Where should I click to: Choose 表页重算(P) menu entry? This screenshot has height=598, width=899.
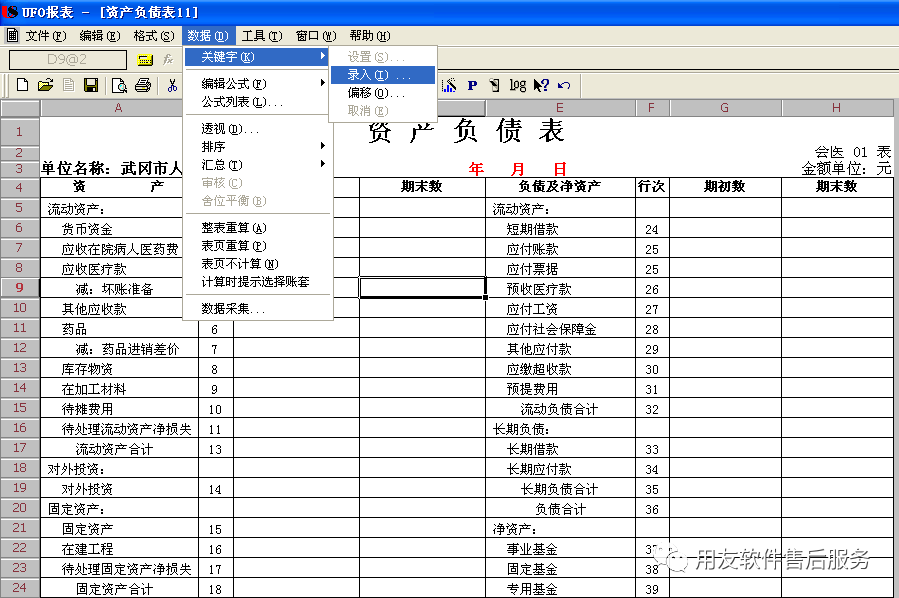coord(257,245)
